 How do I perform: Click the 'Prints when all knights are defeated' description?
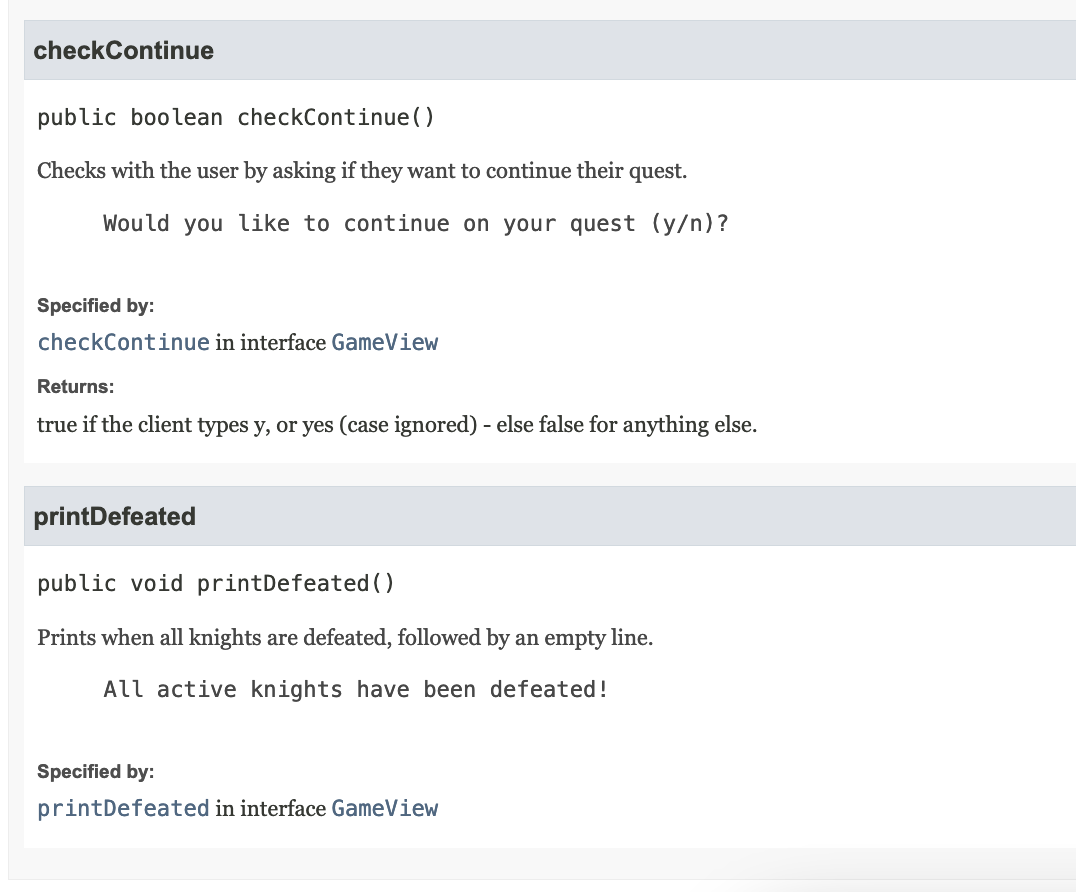pyautogui.click(x=345, y=637)
